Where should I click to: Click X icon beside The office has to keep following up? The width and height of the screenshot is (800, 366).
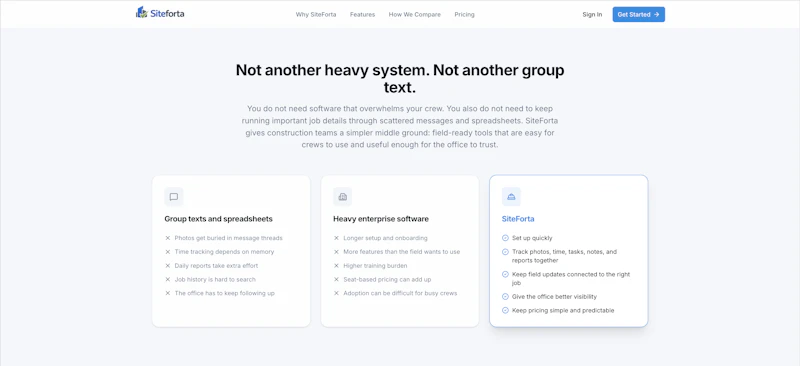[167, 293]
